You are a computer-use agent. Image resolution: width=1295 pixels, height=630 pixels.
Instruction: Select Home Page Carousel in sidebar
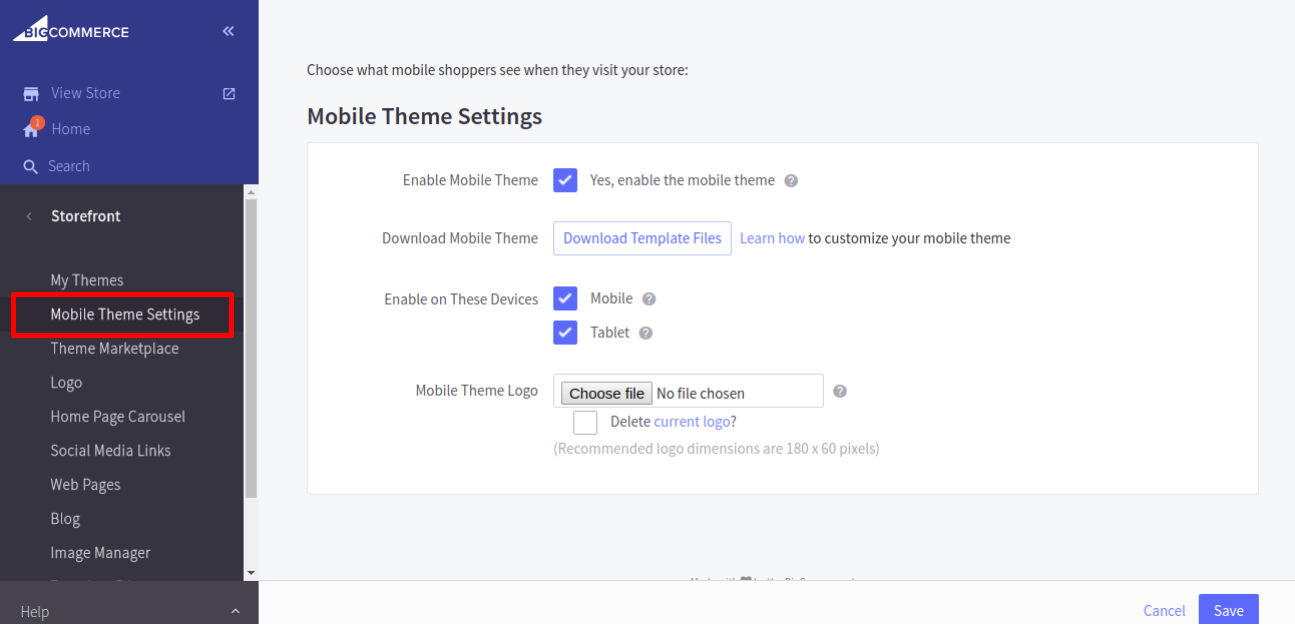tap(118, 417)
